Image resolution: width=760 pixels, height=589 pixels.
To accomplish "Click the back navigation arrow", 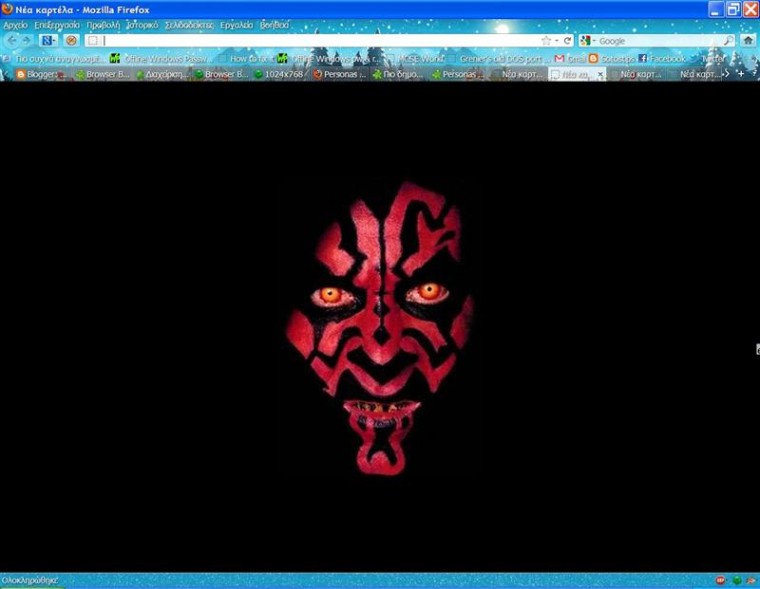I will pos(12,41).
